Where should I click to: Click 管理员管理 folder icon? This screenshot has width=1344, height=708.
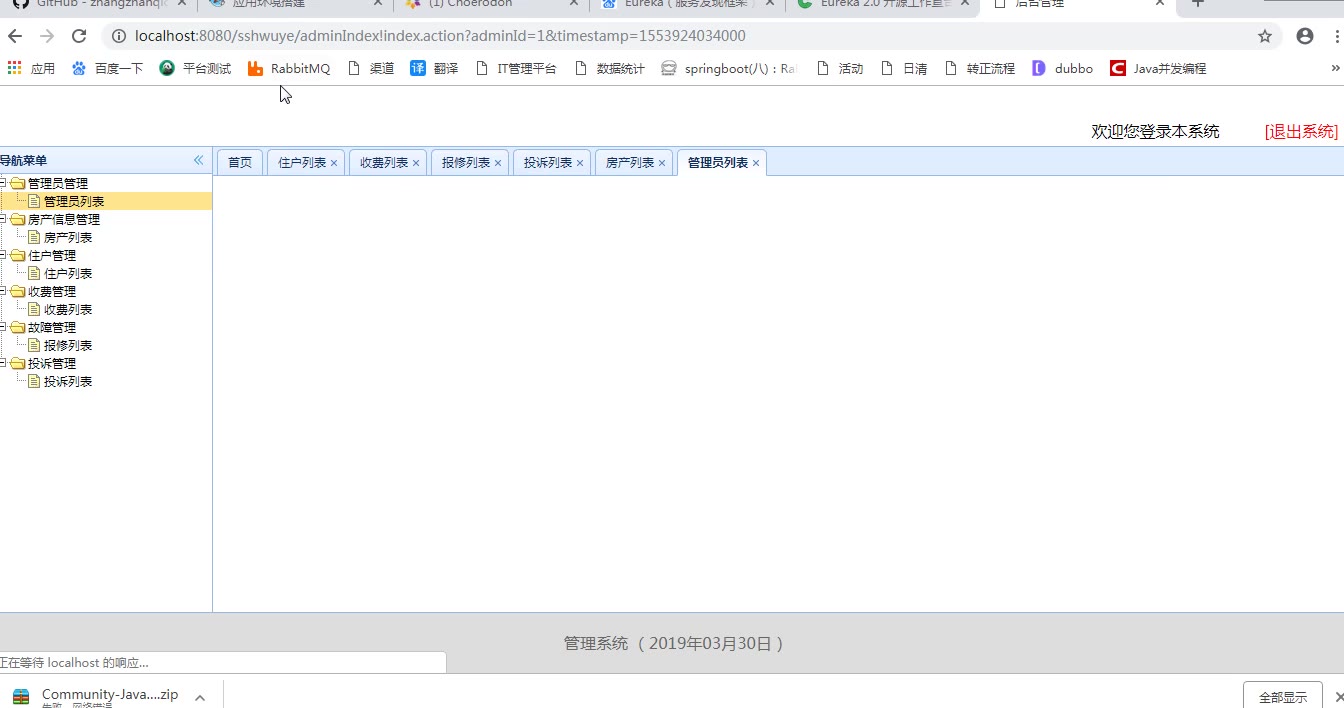(x=18, y=183)
